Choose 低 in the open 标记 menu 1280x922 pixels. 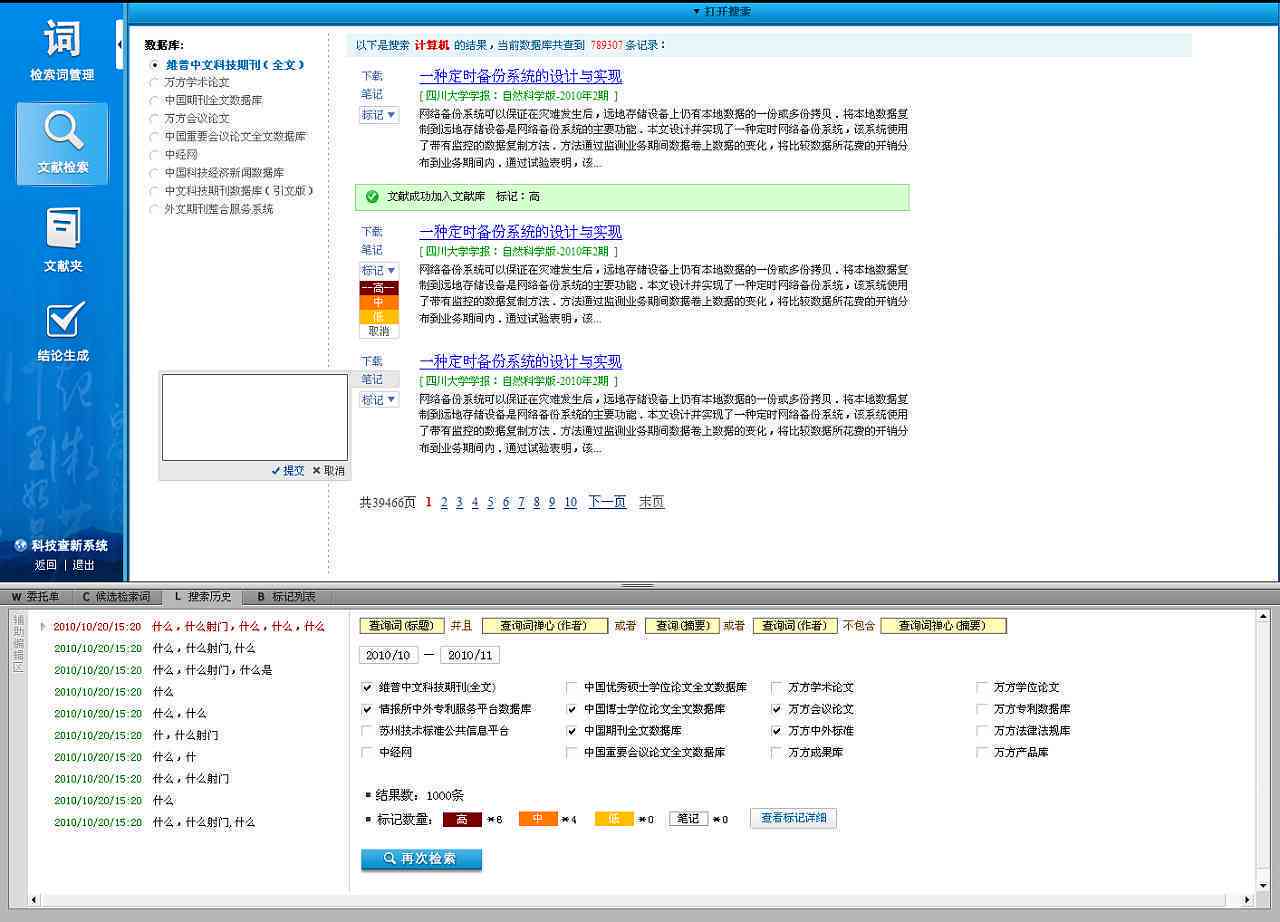click(379, 316)
